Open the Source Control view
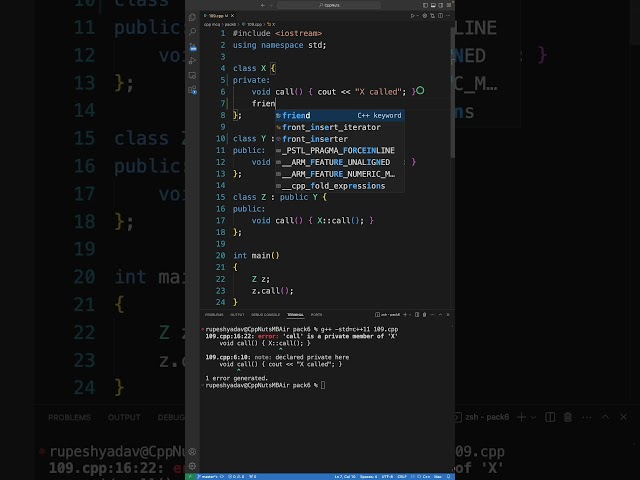This screenshot has height=480, width=640. [192, 47]
